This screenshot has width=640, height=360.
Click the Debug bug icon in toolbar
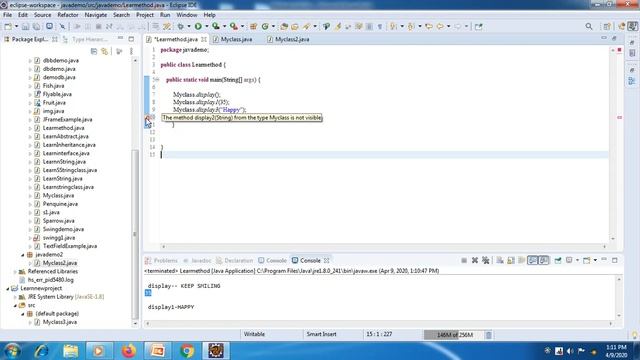180,26
